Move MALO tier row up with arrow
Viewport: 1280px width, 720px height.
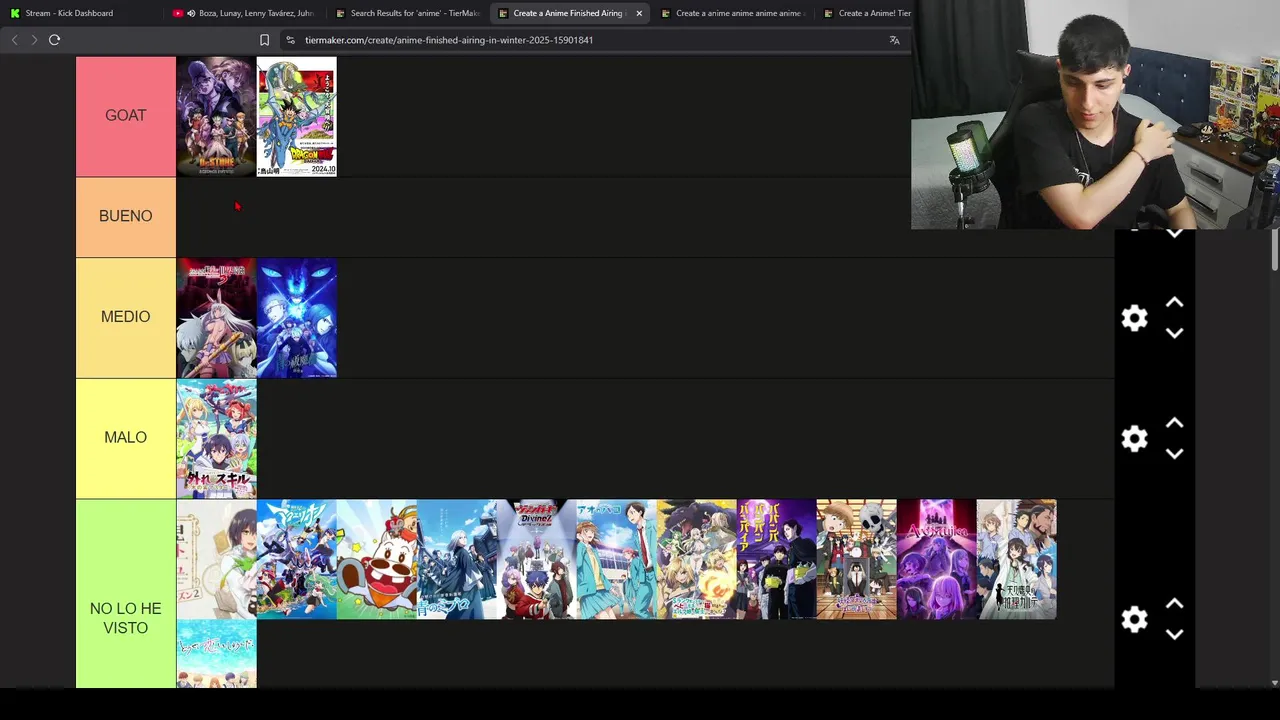(x=1174, y=423)
